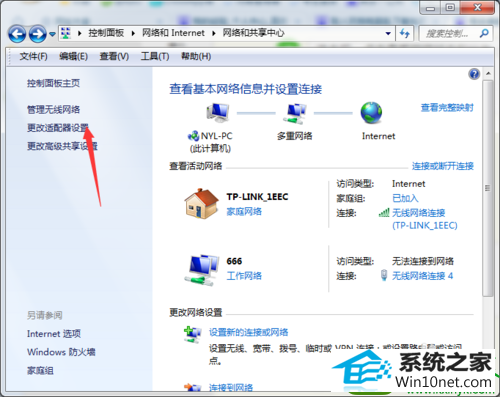Click the 666 network name
This screenshot has height=397, width=500.
click(234, 261)
